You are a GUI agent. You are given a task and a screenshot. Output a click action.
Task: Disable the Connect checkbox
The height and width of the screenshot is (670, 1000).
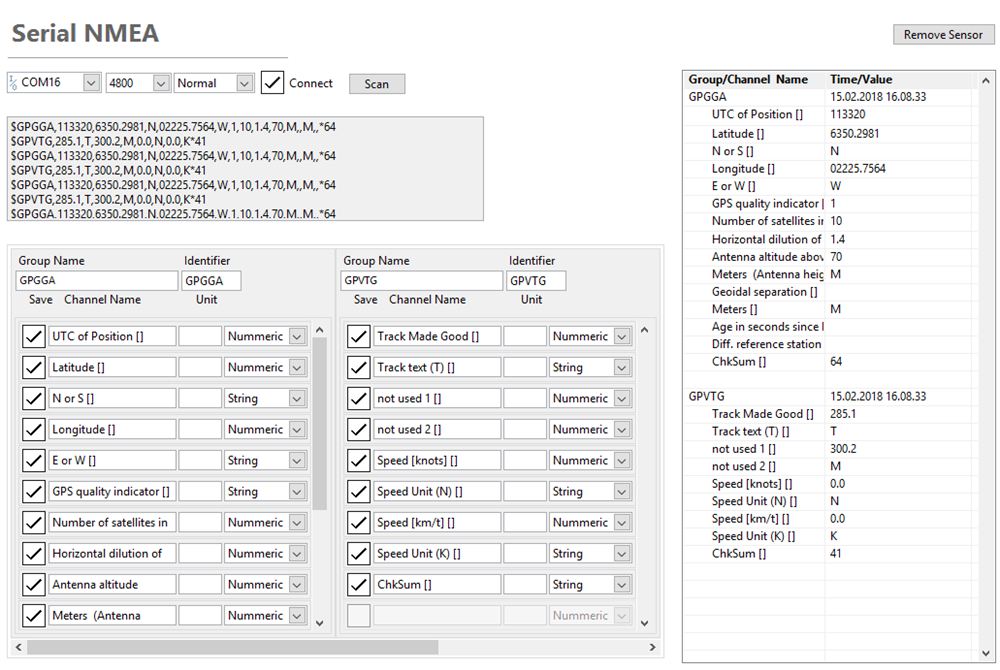pyautogui.click(x=272, y=83)
